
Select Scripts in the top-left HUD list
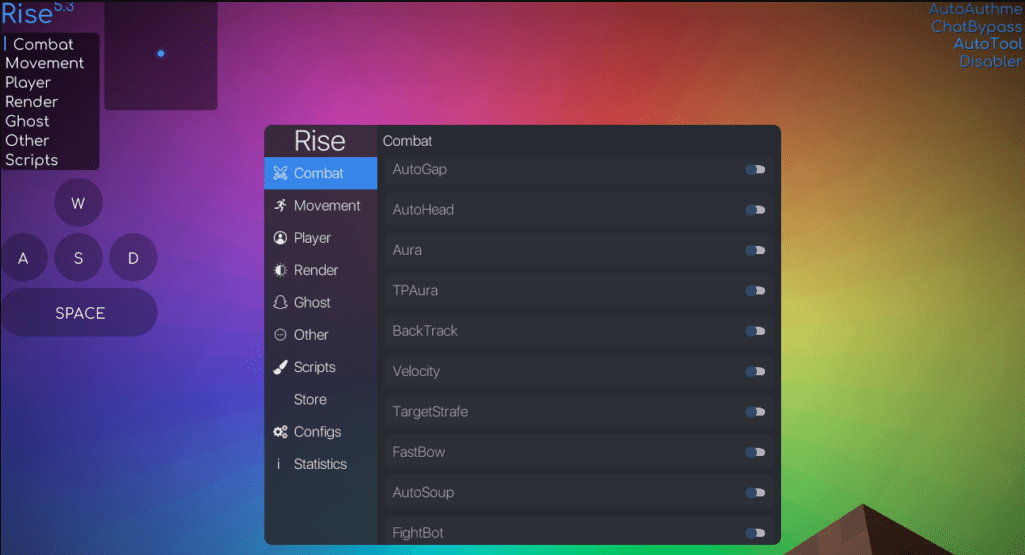pos(31,160)
